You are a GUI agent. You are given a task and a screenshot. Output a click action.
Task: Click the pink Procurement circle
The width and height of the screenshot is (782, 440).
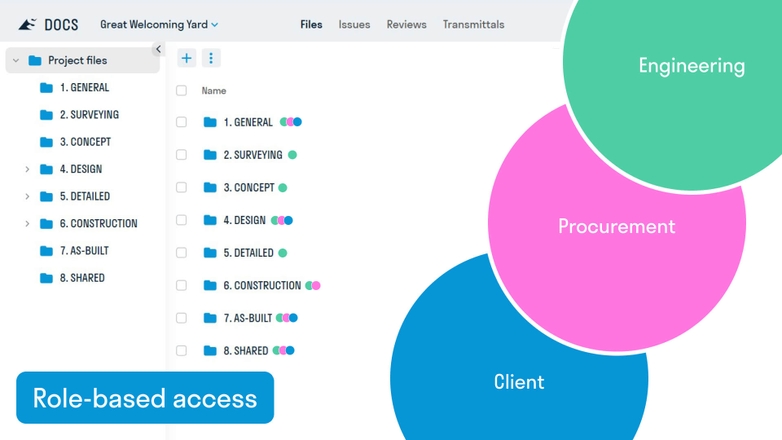pyautogui.click(x=616, y=226)
